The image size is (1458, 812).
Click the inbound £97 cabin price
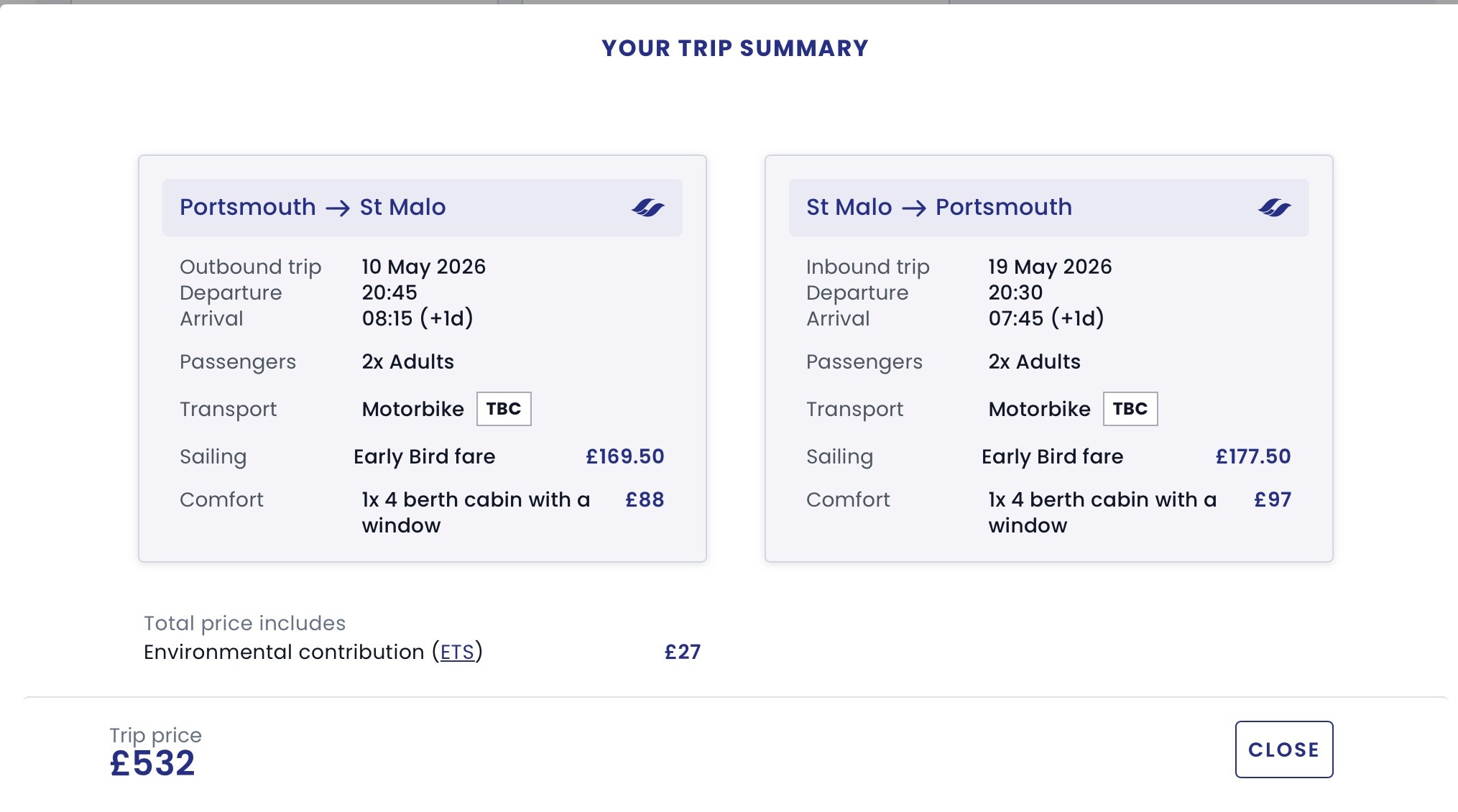1272,499
